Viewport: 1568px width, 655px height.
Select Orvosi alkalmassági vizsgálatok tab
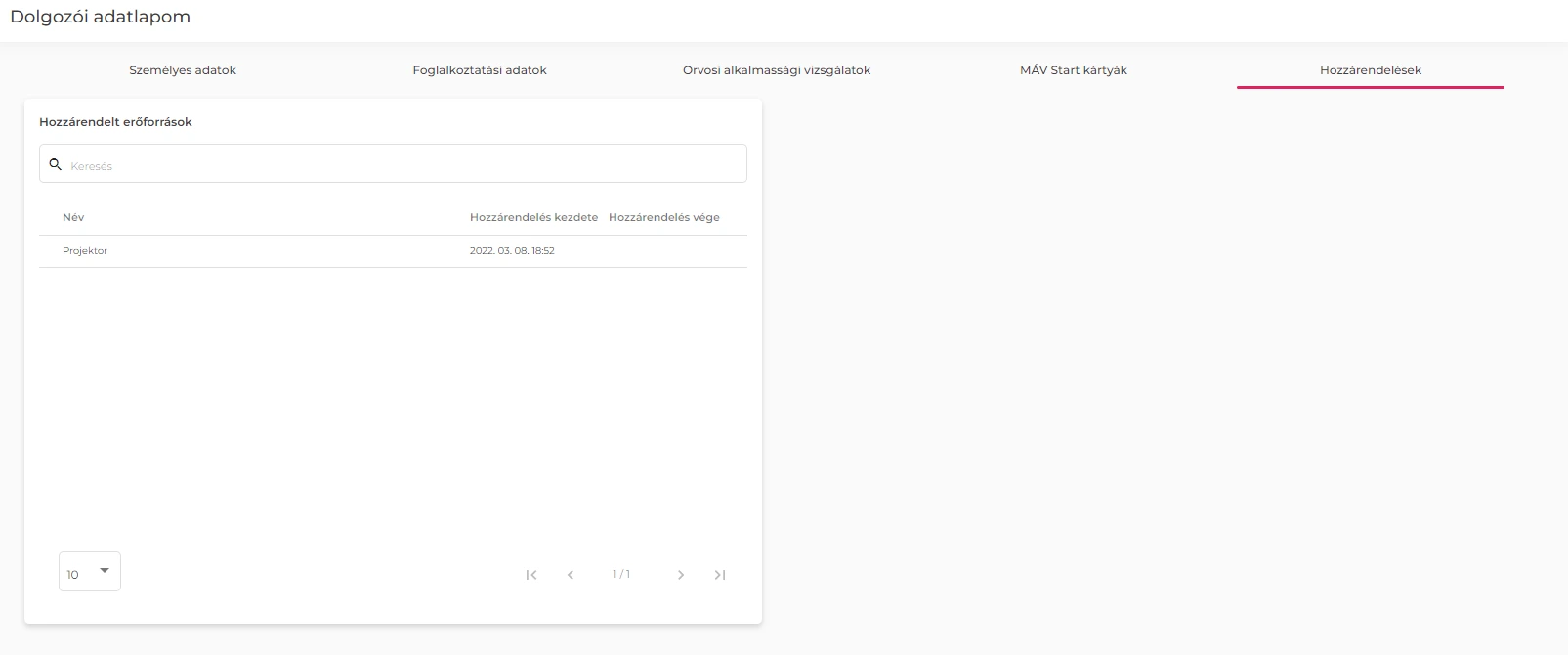click(x=776, y=70)
